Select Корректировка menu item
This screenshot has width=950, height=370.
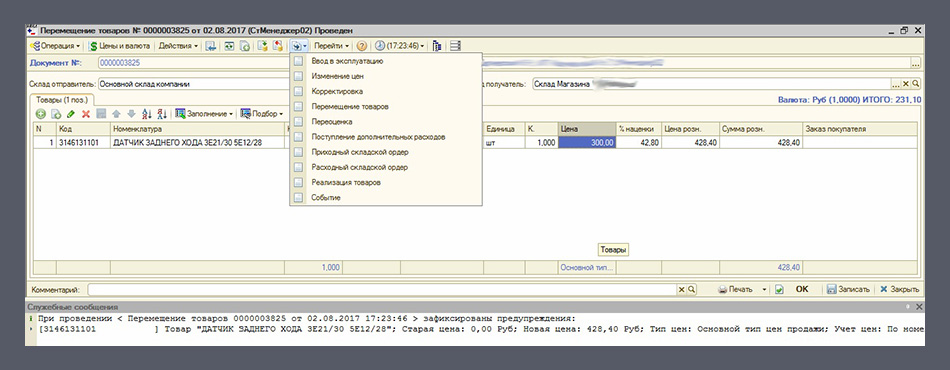(386, 91)
